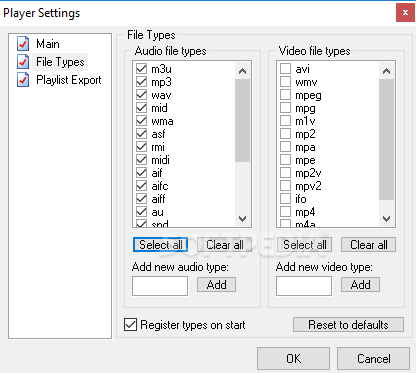Check the mpv2 video type
This screenshot has width=416, height=373.
286,186
